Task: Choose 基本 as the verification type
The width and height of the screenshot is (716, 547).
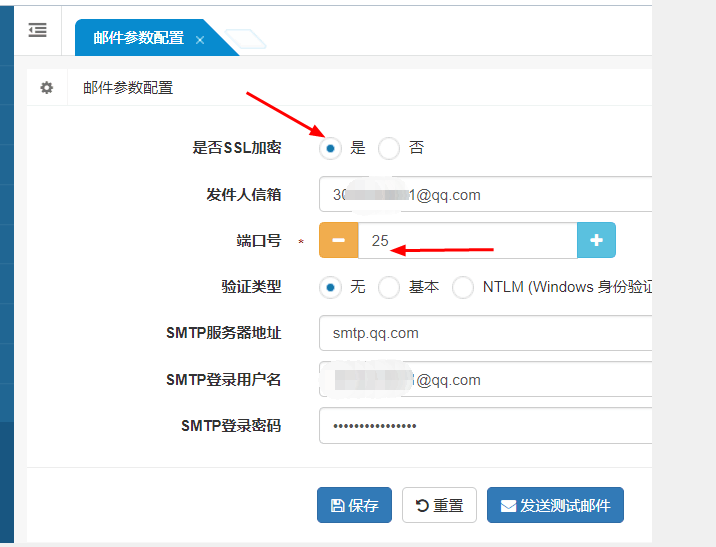Action: pos(389,287)
